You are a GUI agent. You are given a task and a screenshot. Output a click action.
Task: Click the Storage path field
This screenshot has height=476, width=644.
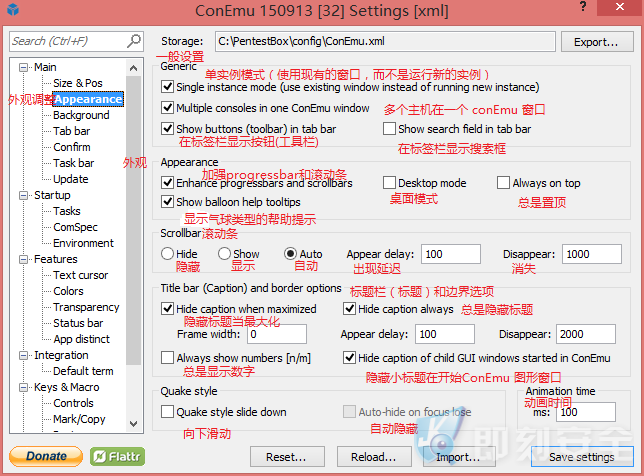pos(385,41)
